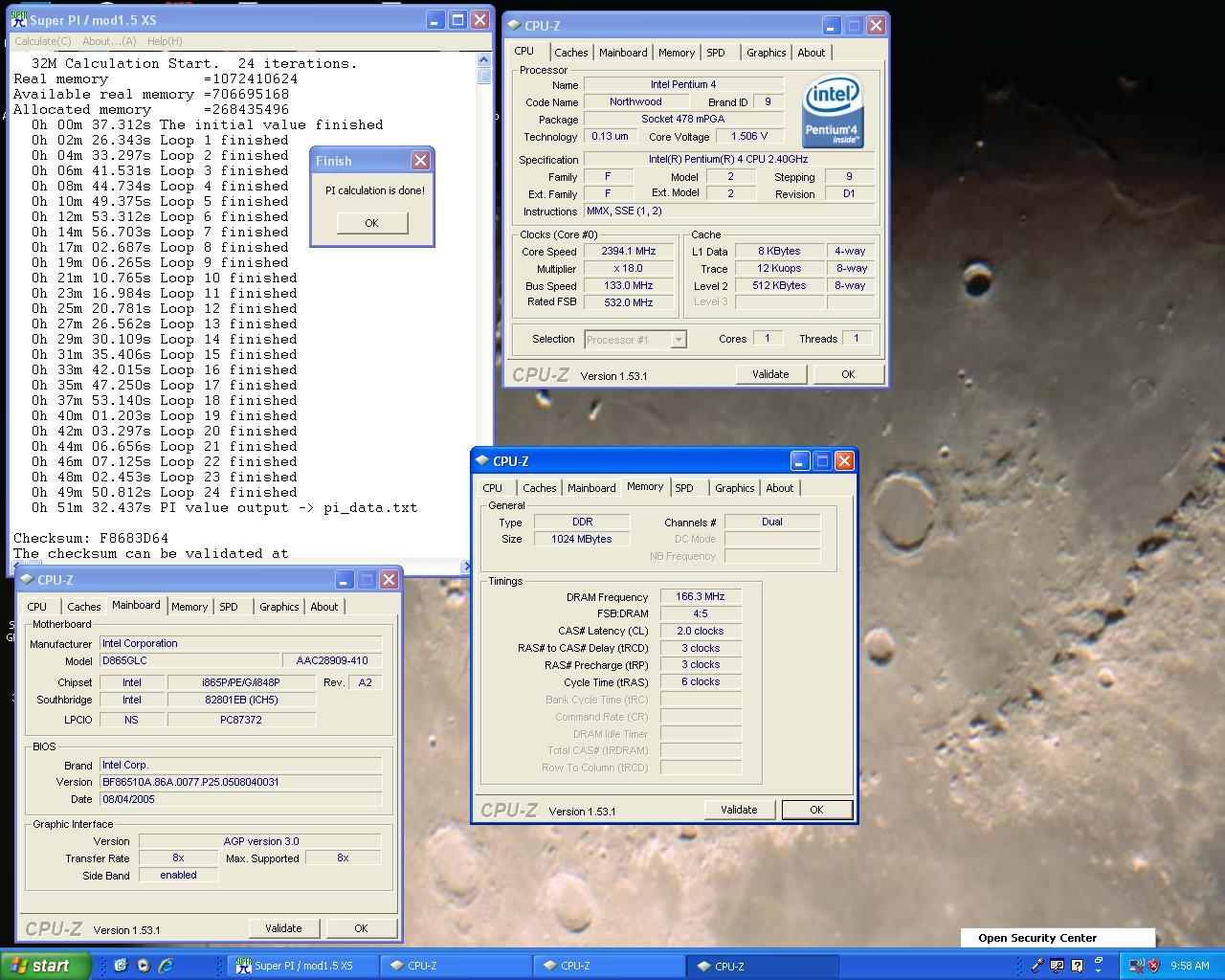Select the CPU tab in the CPU-Z Memory window
Viewport: 1225px width, 980px height.
tap(493, 488)
